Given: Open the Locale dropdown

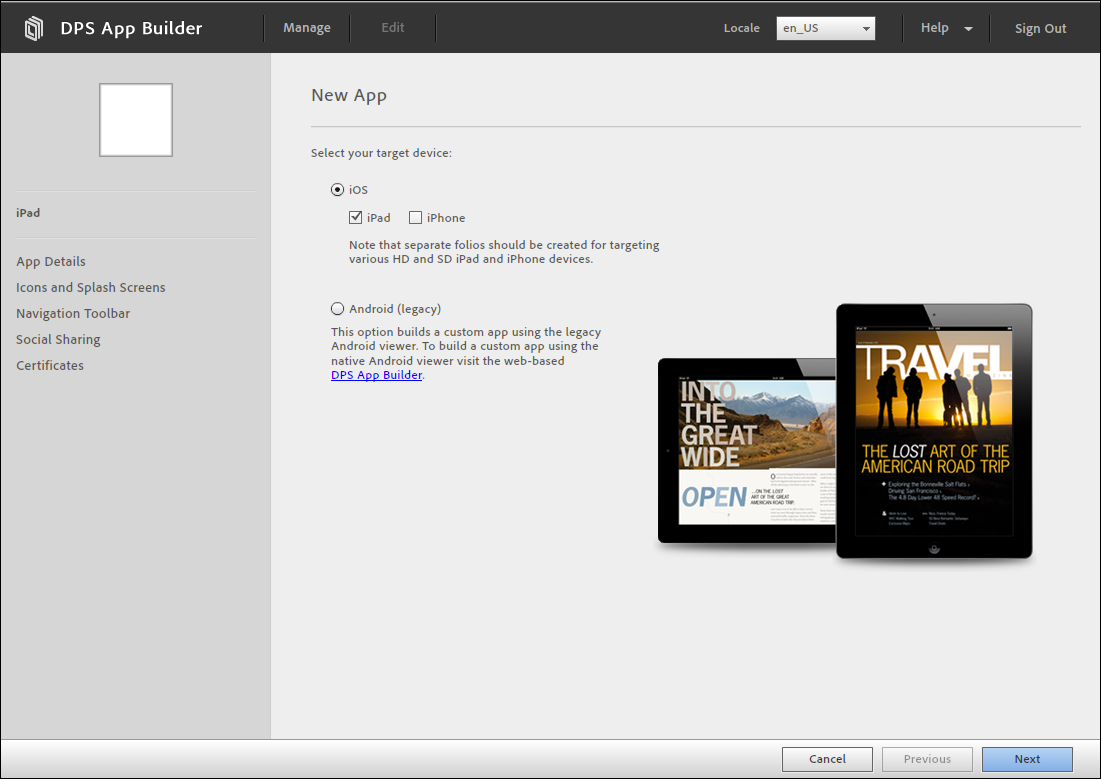Looking at the screenshot, I should tap(824, 28).
